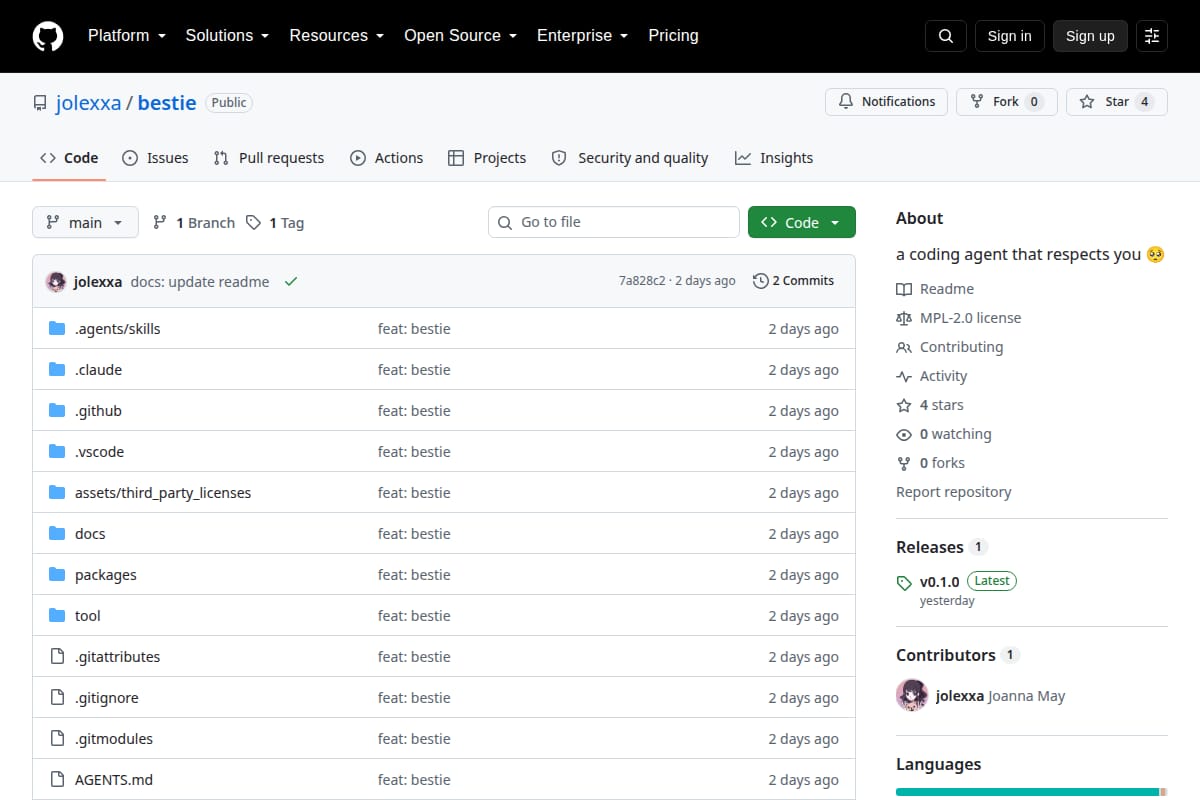Click the license scale icon
Screen dimensions: 1200x800
[x=904, y=318]
